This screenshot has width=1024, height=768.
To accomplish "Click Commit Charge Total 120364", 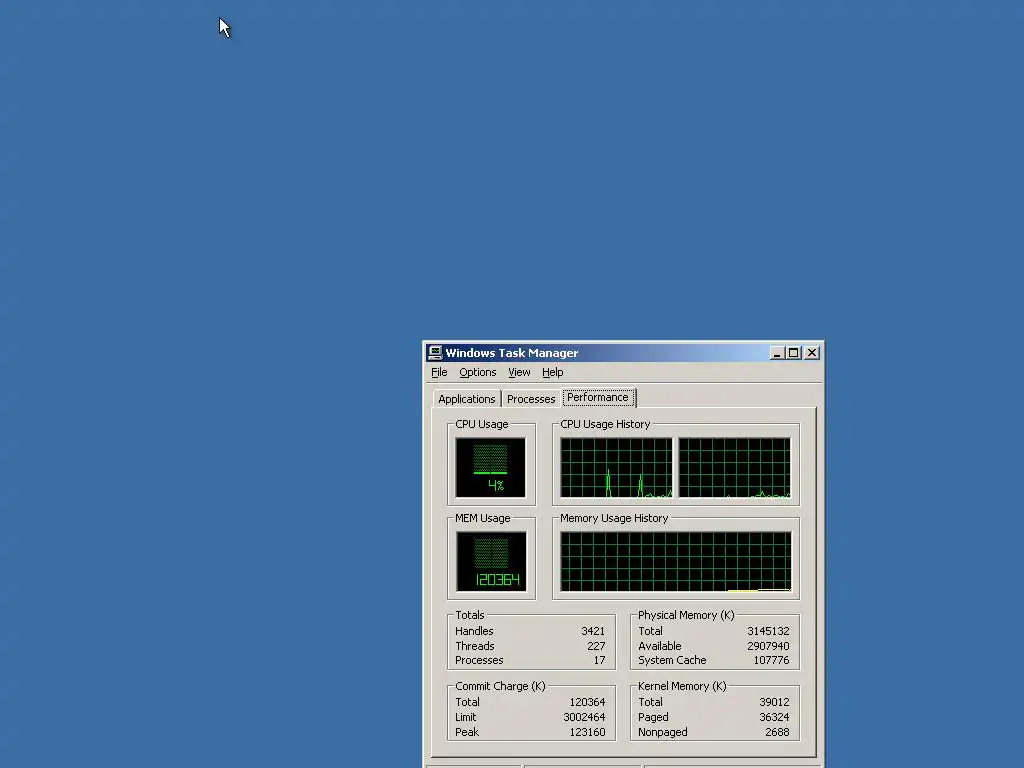I will 587,702.
